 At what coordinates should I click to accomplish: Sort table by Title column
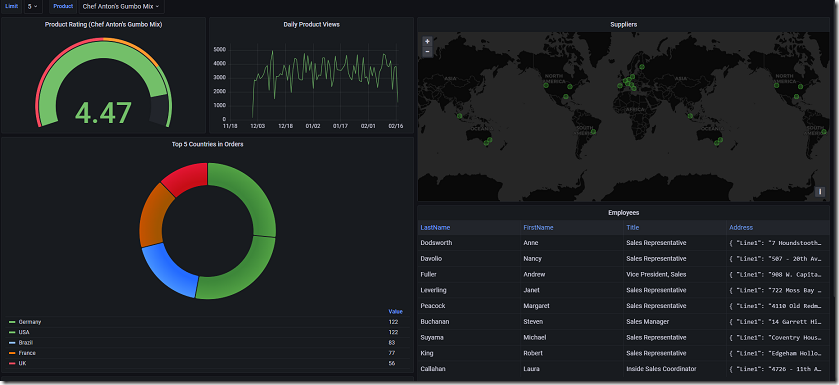(x=632, y=228)
